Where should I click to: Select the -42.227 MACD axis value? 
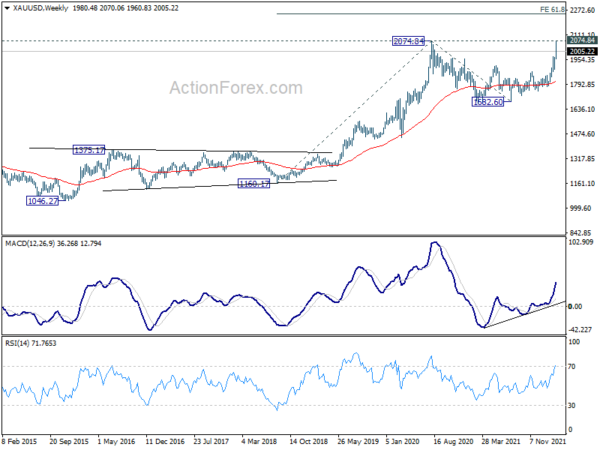pyautogui.click(x=580, y=331)
